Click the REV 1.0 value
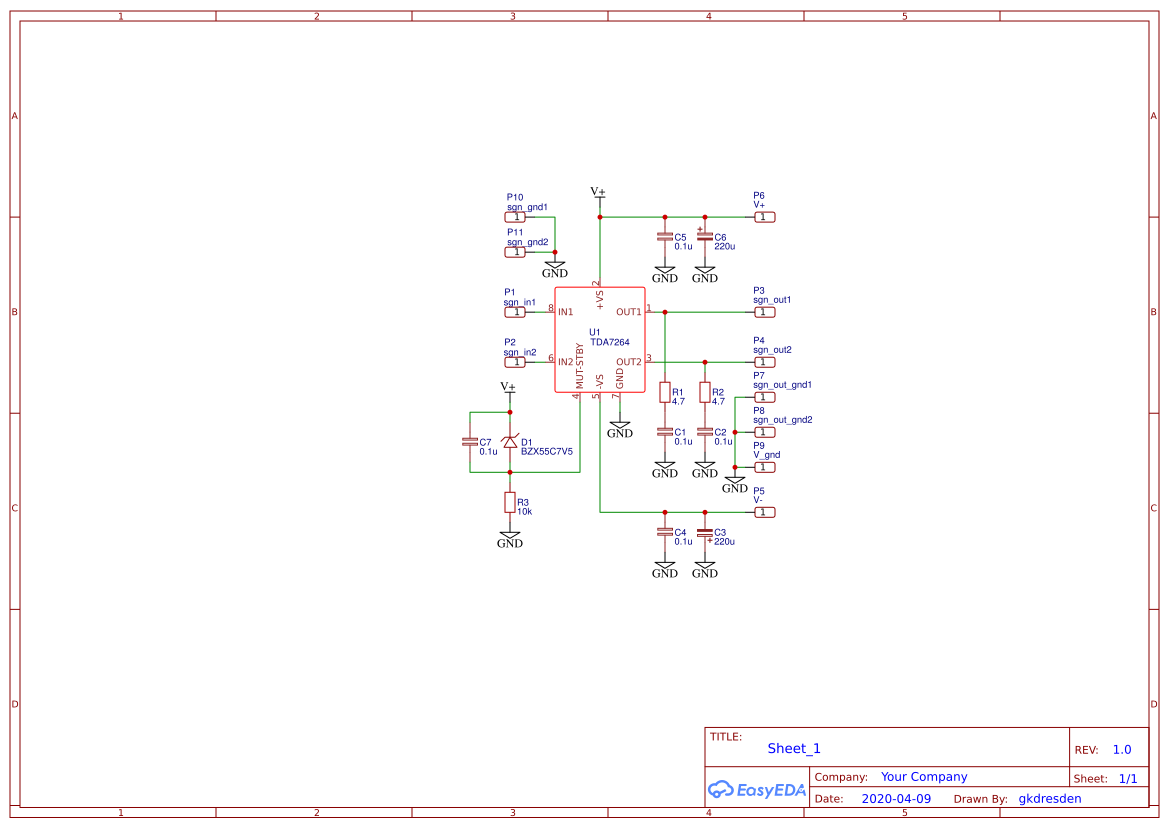Viewport: 1169px width, 828px height. click(x=1120, y=748)
